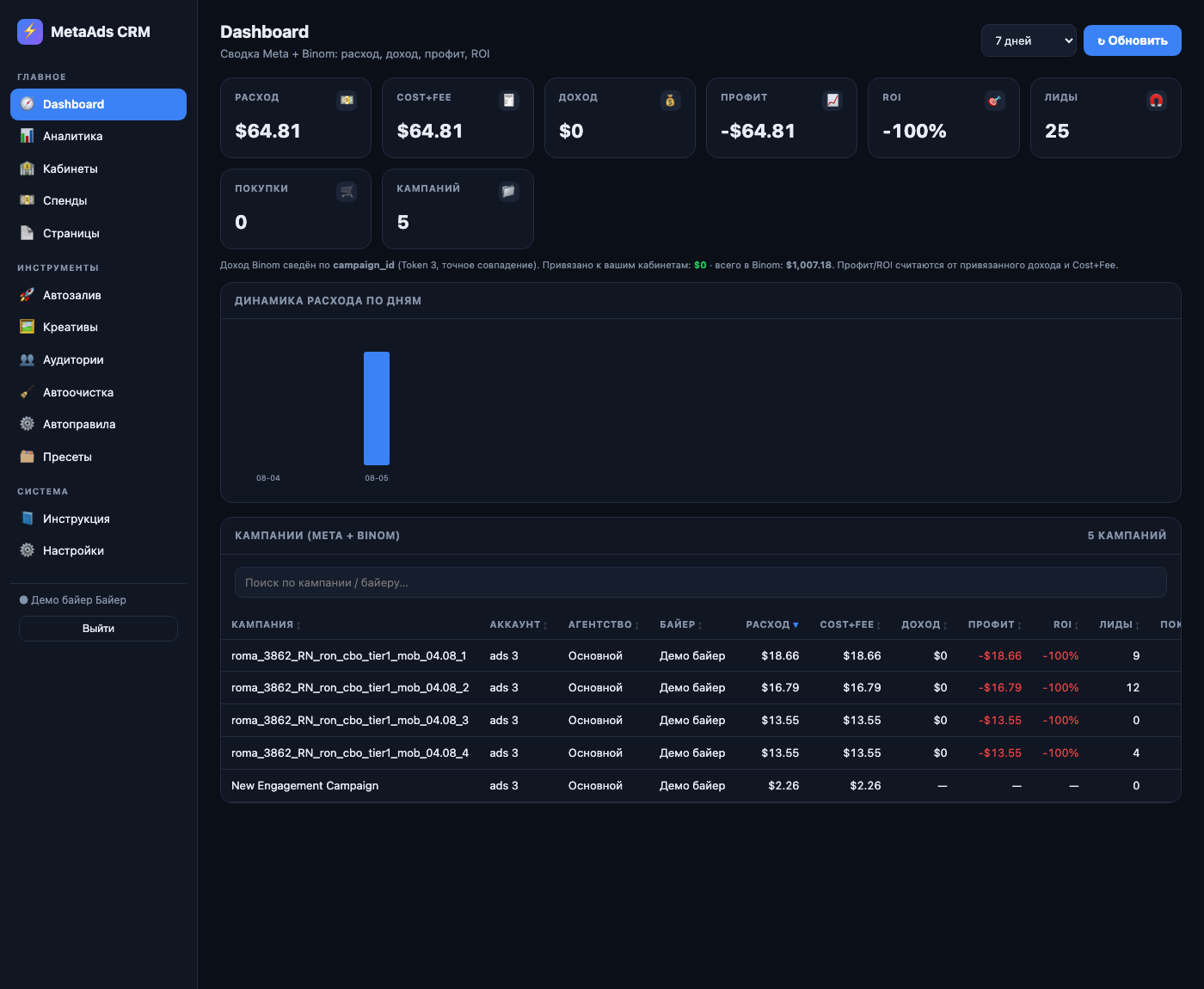
Task: Click the Выйти logout button
Action: click(x=98, y=629)
